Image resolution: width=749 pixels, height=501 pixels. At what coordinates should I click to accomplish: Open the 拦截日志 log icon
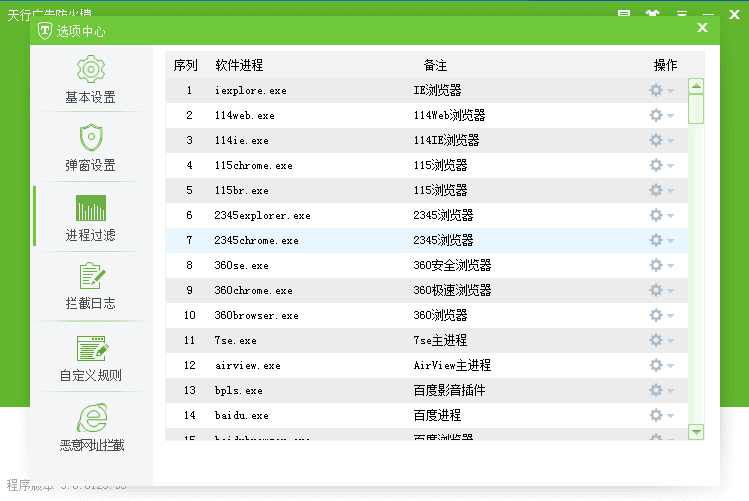coord(91,277)
